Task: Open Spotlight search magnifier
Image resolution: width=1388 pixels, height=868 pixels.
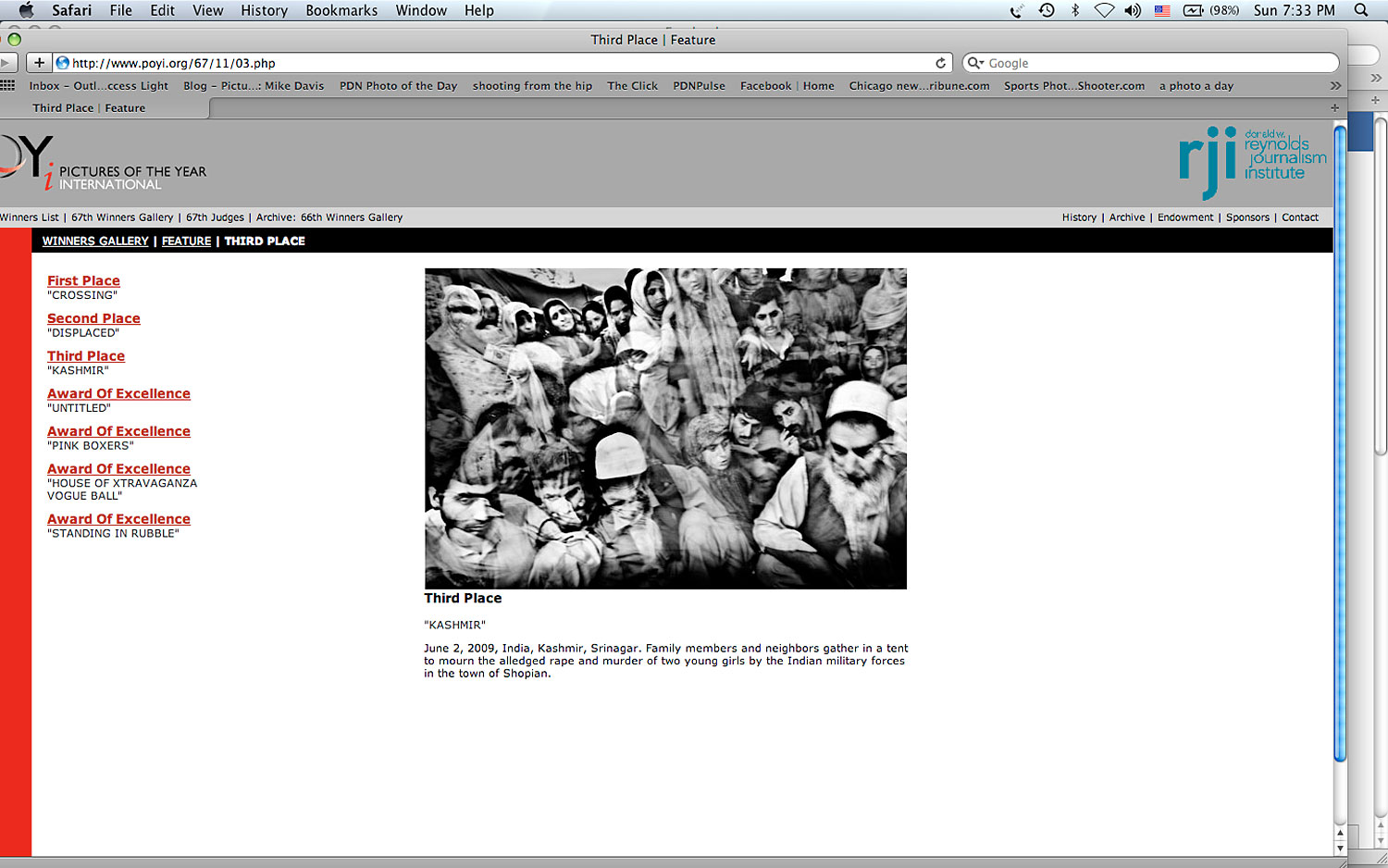Action: [x=1360, y=10]
